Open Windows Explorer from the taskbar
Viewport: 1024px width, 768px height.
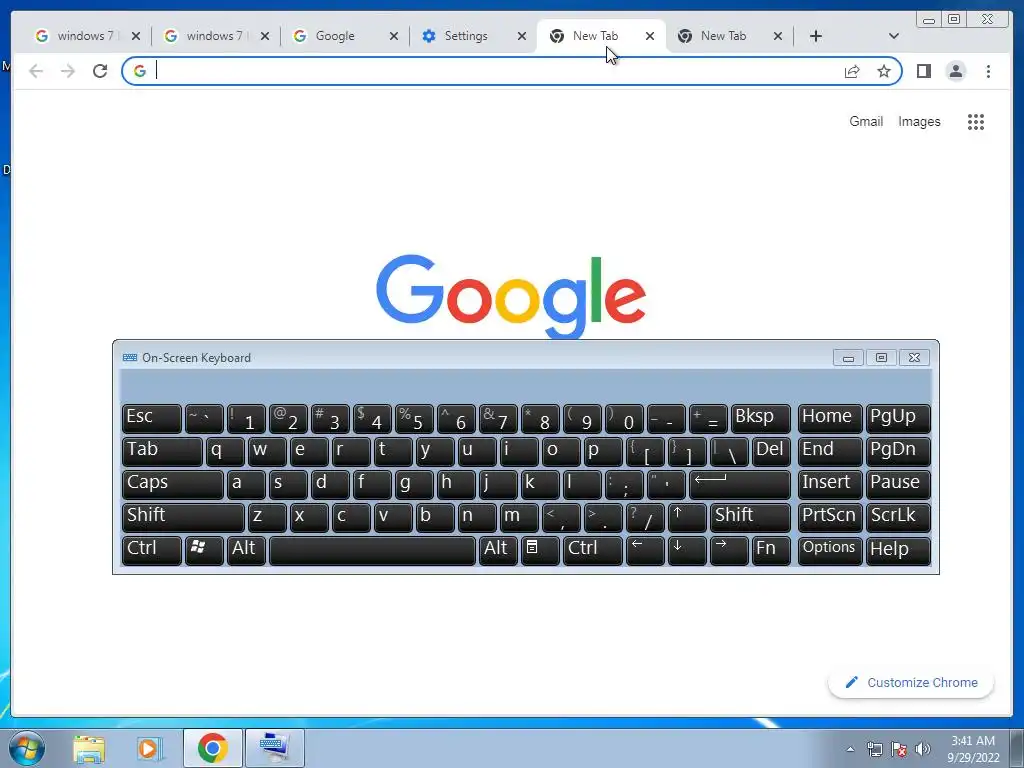pos(89,749)
